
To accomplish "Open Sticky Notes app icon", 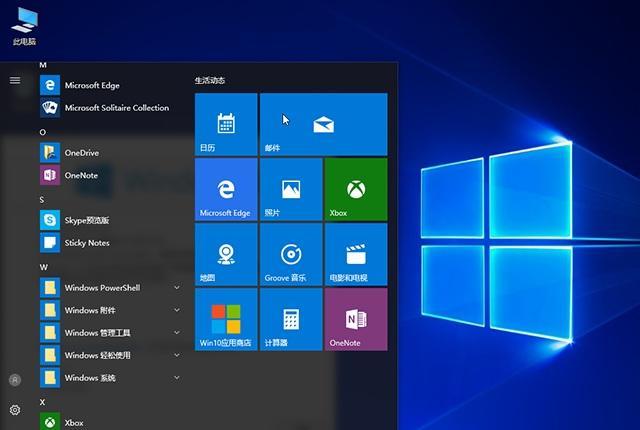I will [x=50, y=243].
